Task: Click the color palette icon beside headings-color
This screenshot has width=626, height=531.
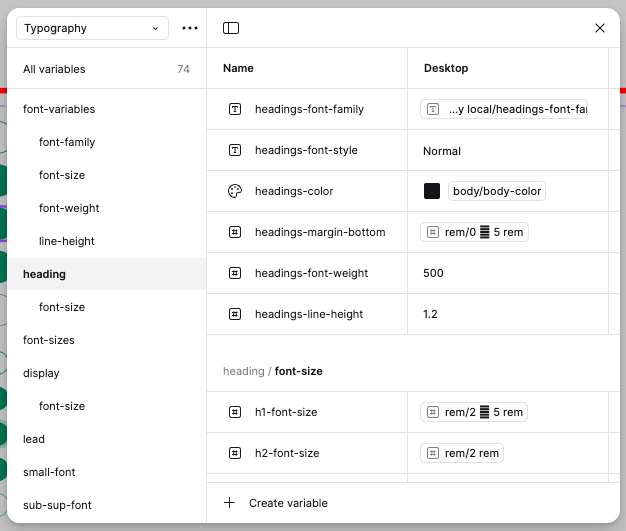Action: pyautogui.click(x=235, y=191)
